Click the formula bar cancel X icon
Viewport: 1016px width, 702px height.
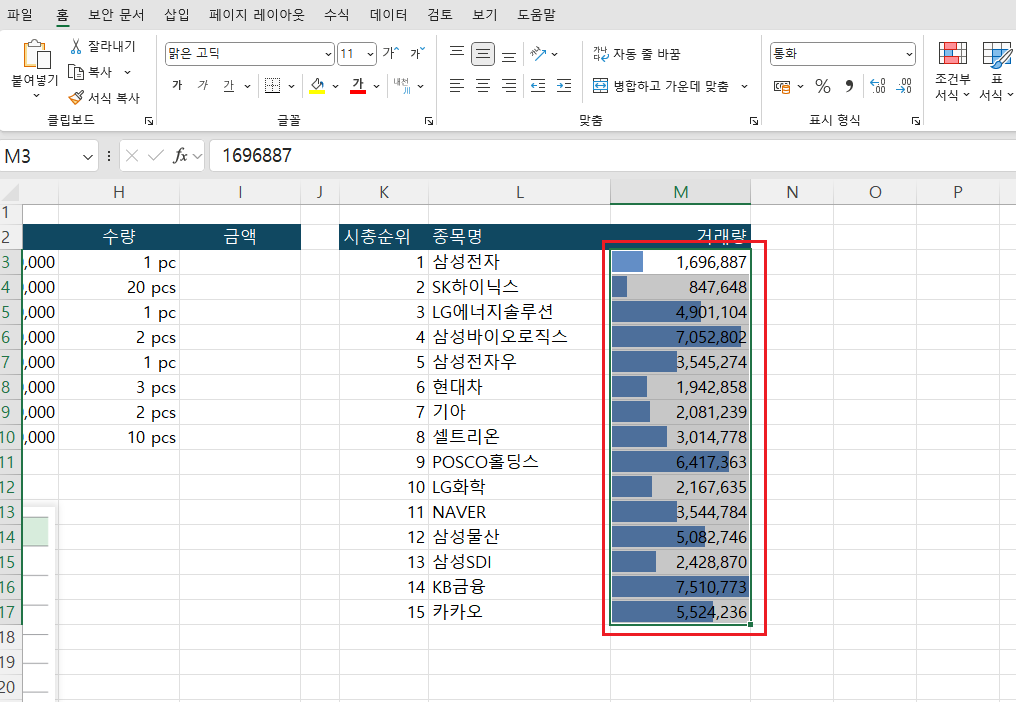132,156
